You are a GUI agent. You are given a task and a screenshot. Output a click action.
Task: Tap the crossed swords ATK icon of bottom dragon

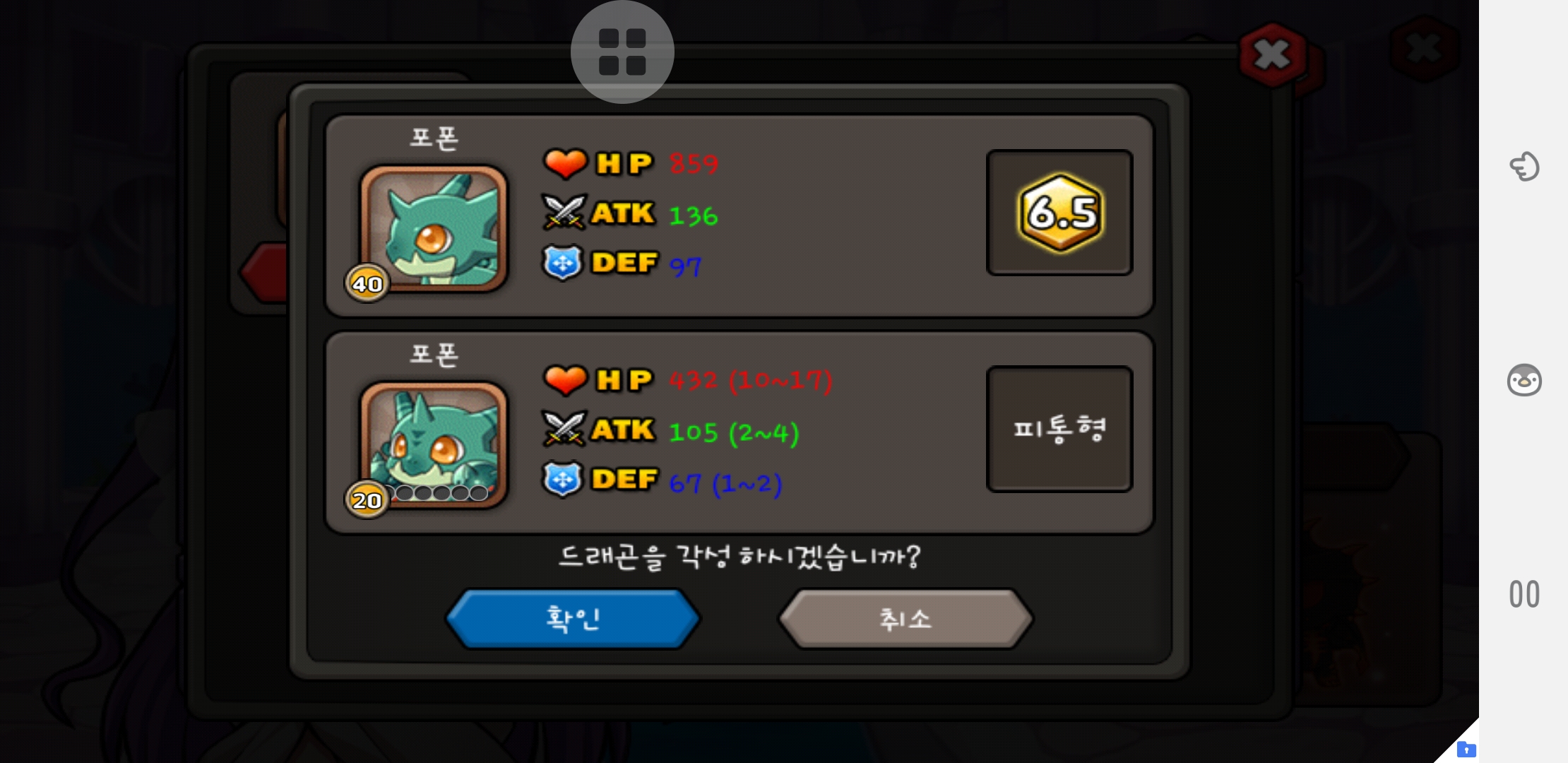tap(564, 429)
